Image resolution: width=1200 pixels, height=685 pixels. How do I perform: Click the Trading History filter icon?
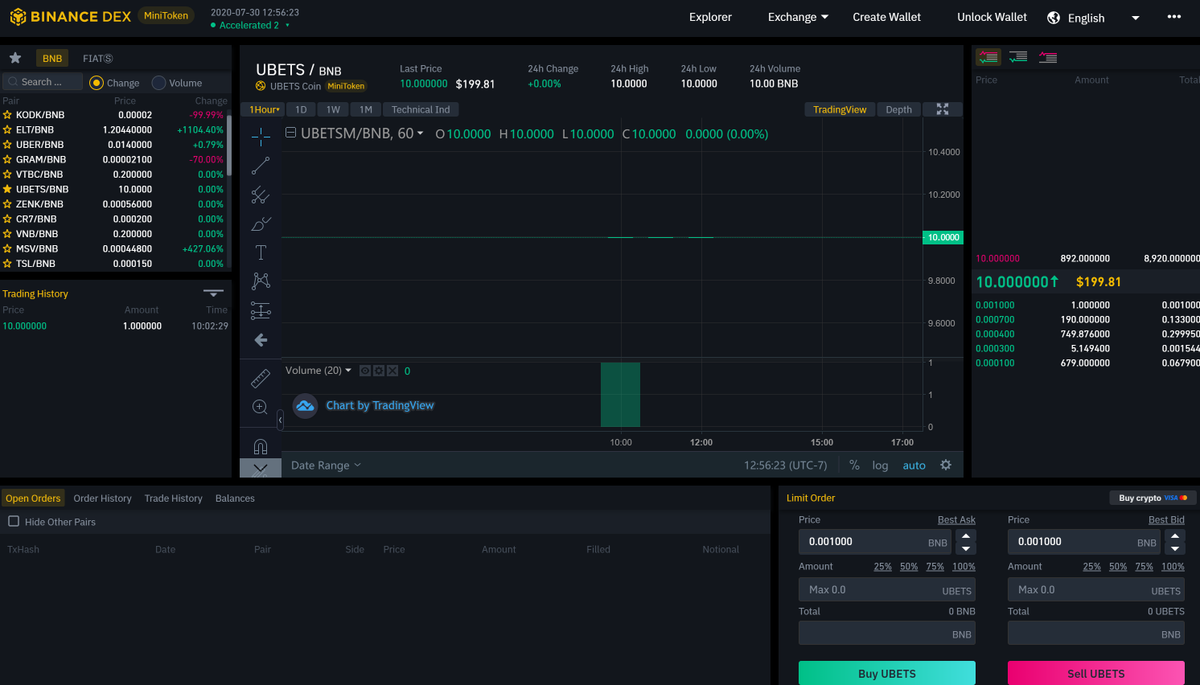213,293
